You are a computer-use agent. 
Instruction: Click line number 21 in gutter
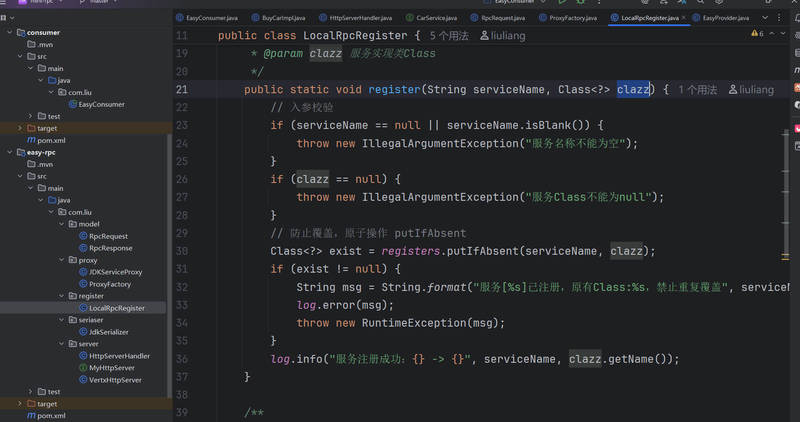[182, 89]
